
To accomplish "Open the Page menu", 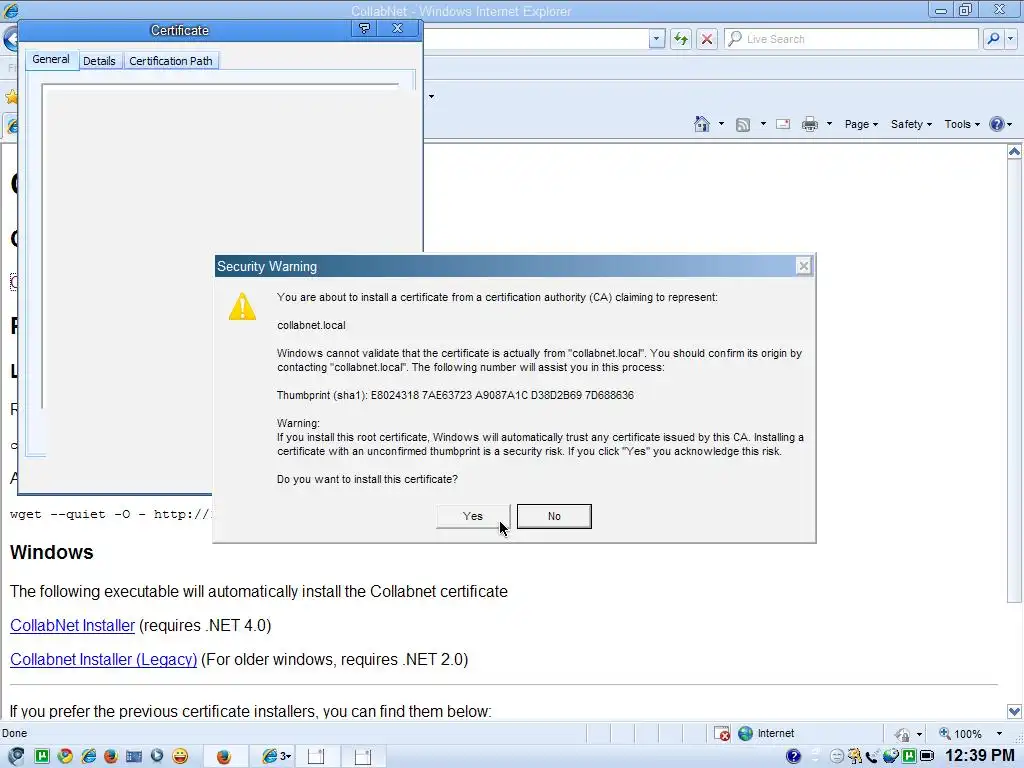I will coord(861,124).
